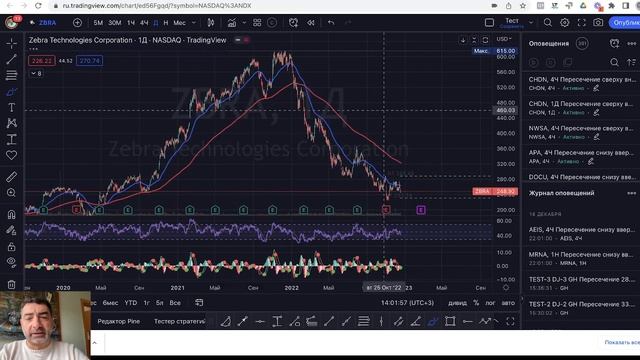Switch to the 4Ч timeframe
Screen dimensions: 640x360
click(144, 23)
